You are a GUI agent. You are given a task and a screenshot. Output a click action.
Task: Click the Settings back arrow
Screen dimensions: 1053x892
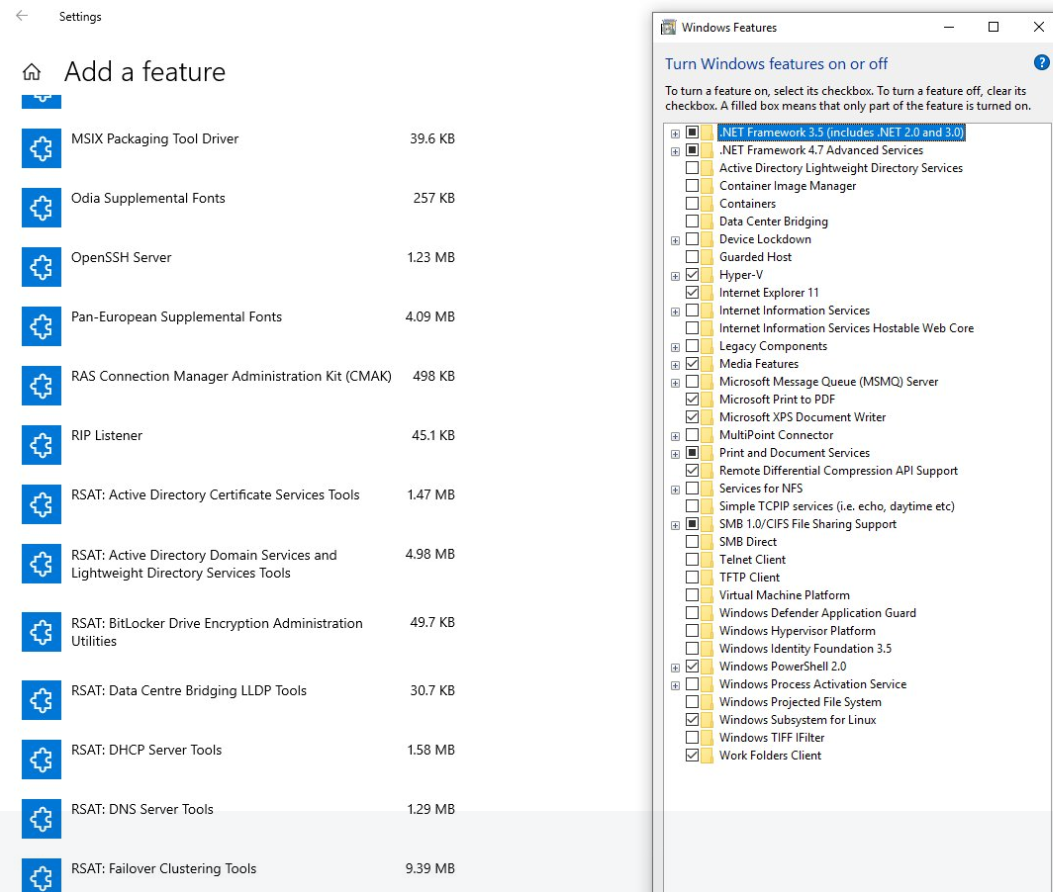21,15
